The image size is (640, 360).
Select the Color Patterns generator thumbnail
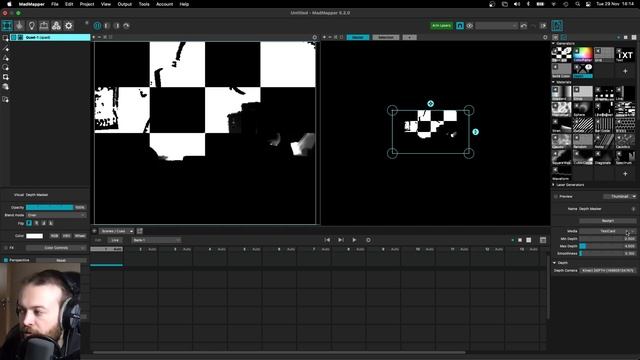582,54
